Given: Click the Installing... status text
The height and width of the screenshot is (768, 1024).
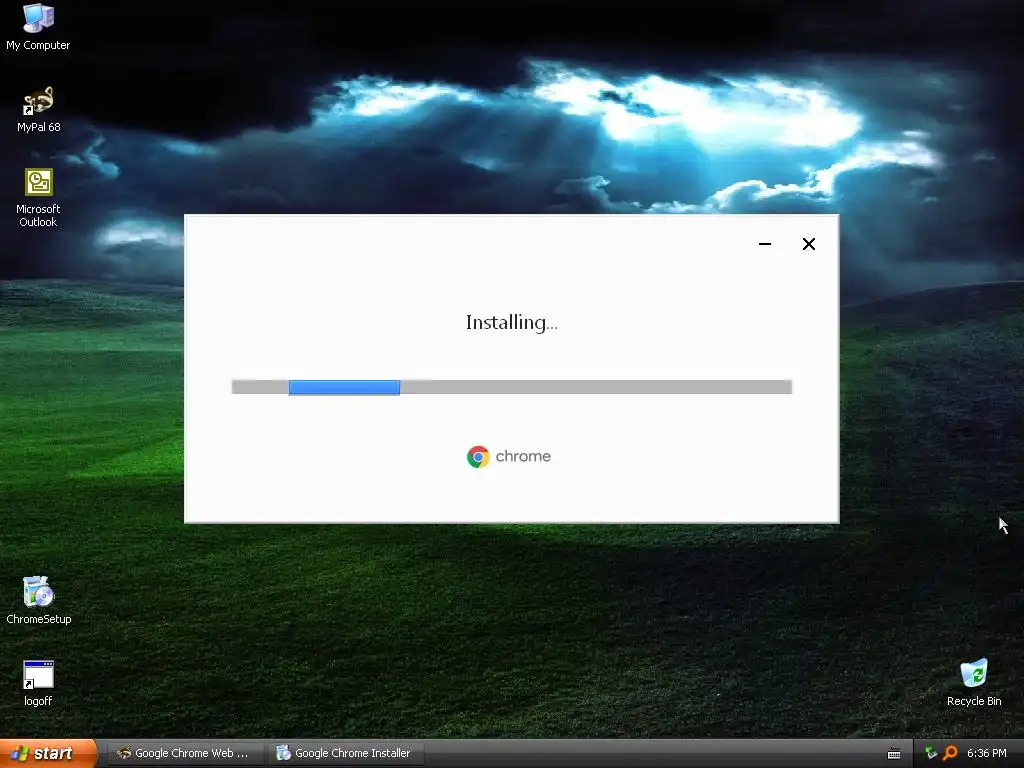Looking at the screenshot, I should point(511,323).
